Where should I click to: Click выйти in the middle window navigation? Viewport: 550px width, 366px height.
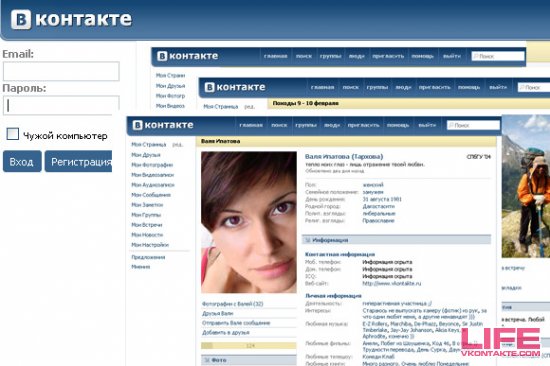coord(498,87)
